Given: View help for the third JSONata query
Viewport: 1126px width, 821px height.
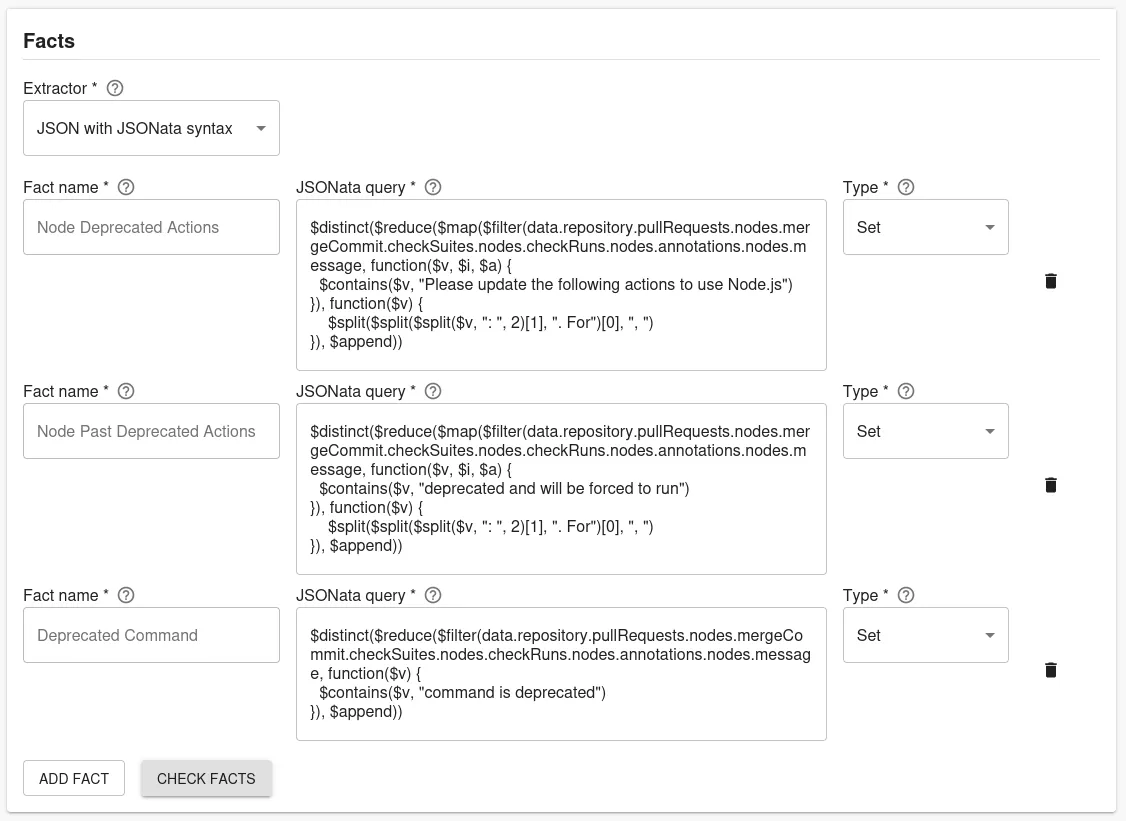Looking at the screenshot, I should pos(432,595).
